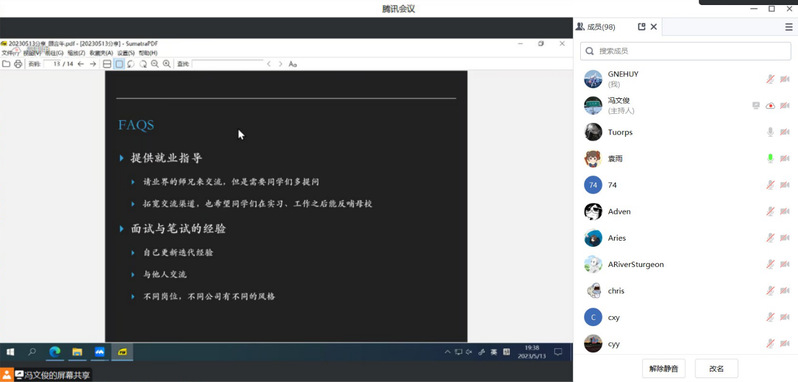Go to previous page arrow in toolbar

click(x=81, y=64)
